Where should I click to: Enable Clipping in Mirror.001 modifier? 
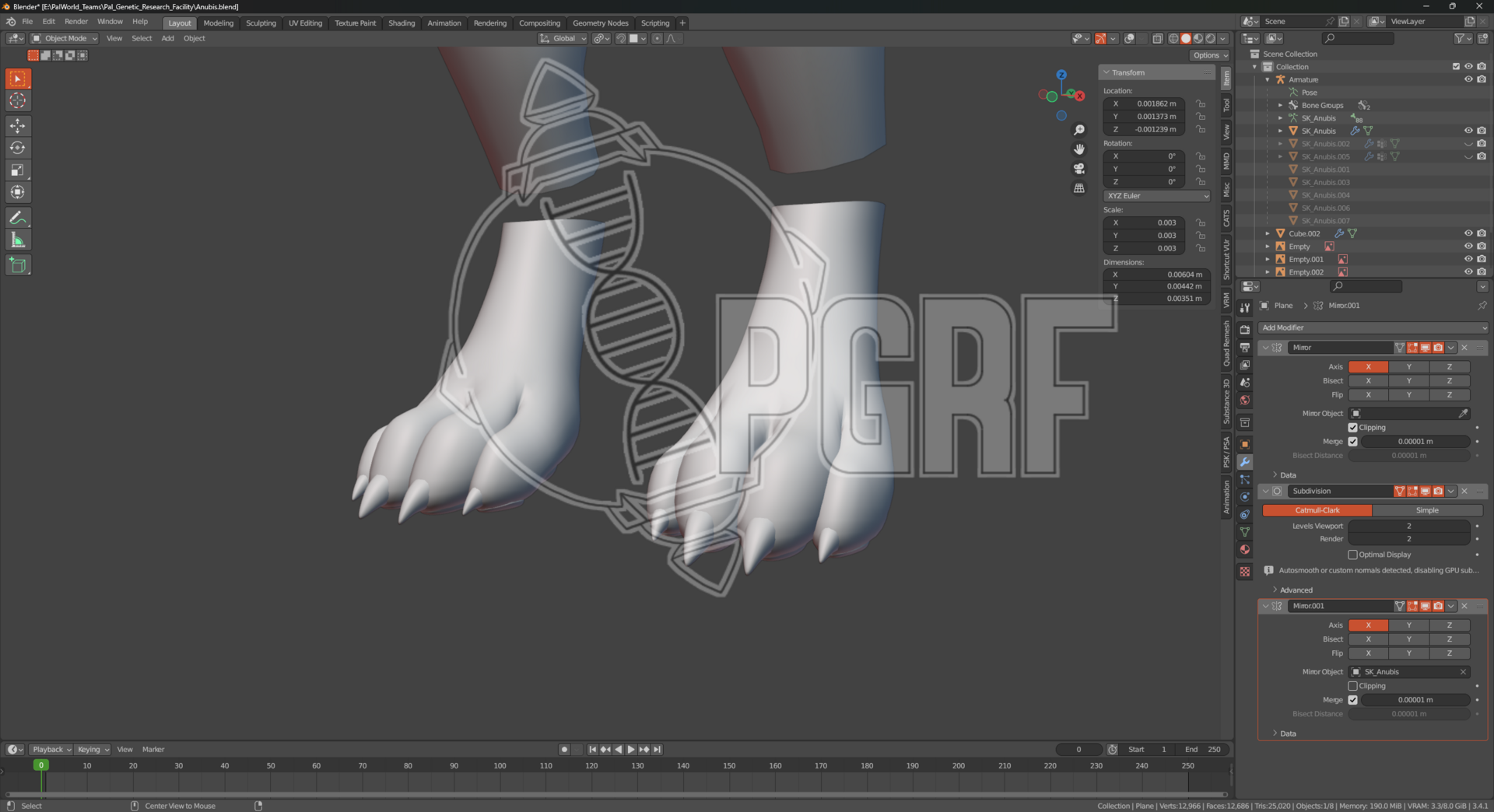tap(1352, 686)
